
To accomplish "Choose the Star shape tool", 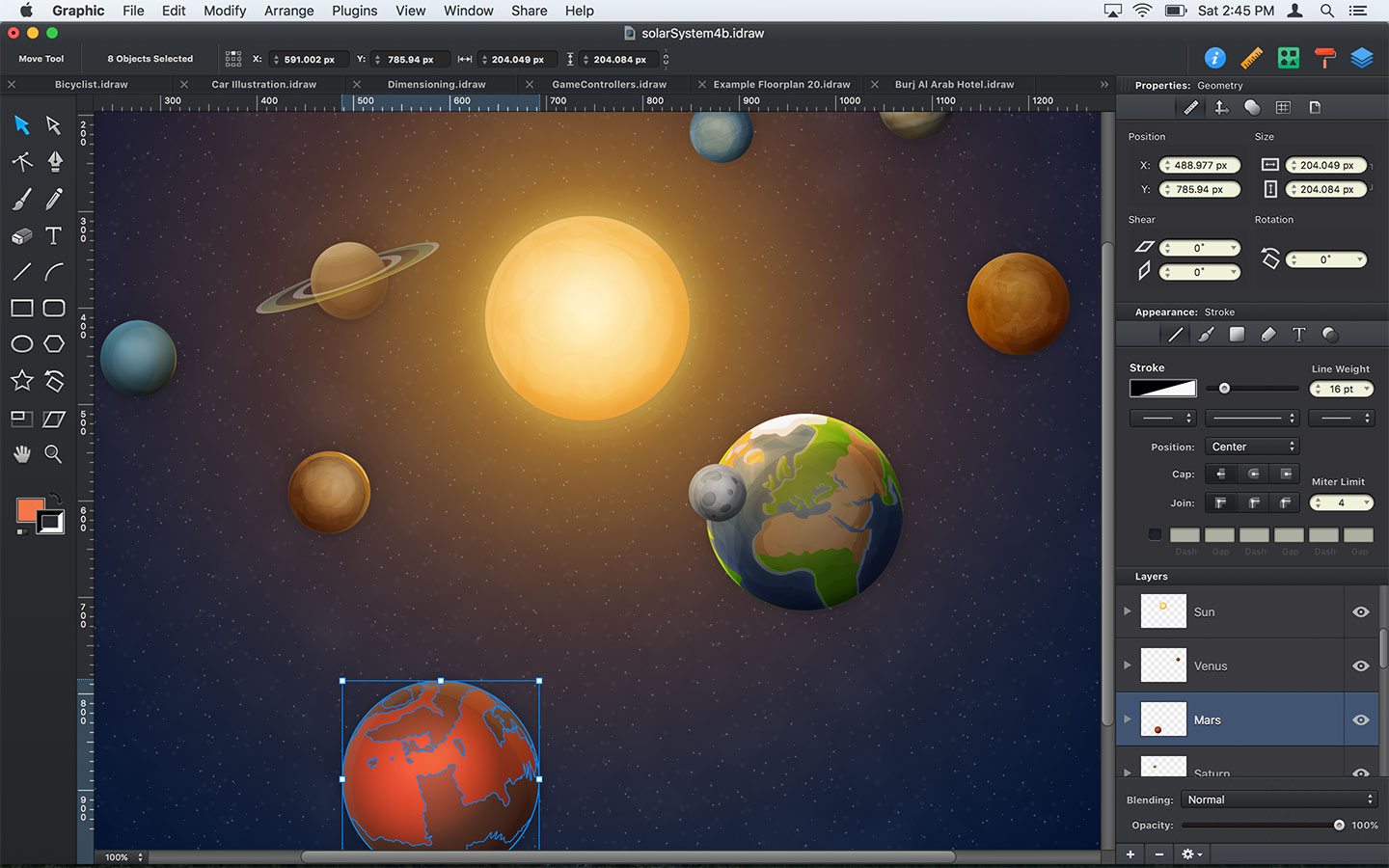I will pyautogui.click(x=21, y=381).
